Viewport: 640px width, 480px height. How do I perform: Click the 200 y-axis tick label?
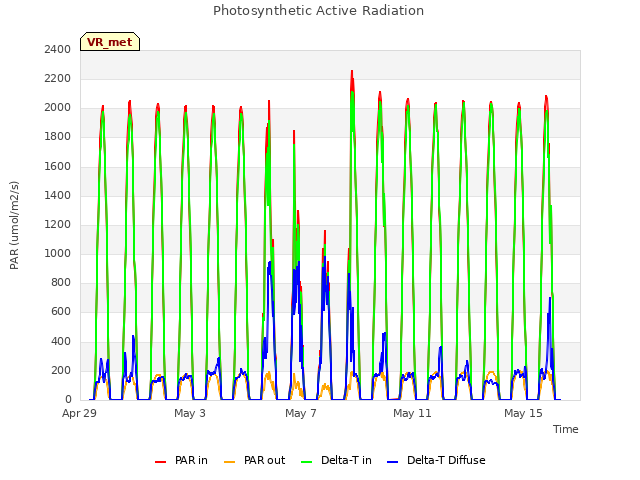(61, 371)
